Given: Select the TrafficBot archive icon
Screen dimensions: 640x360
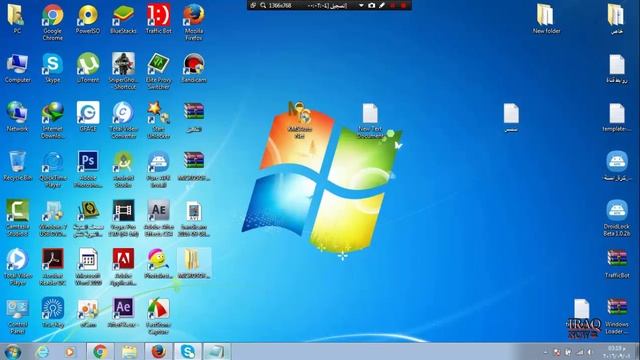Looking at the screenshot, I should point(617,264).
